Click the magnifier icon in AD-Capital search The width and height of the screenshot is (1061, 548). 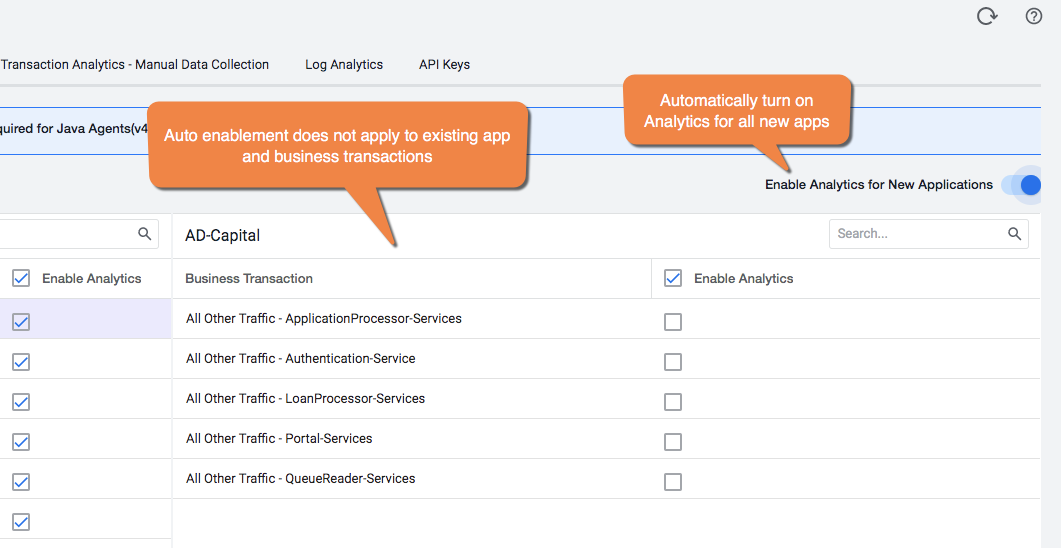1014,233
